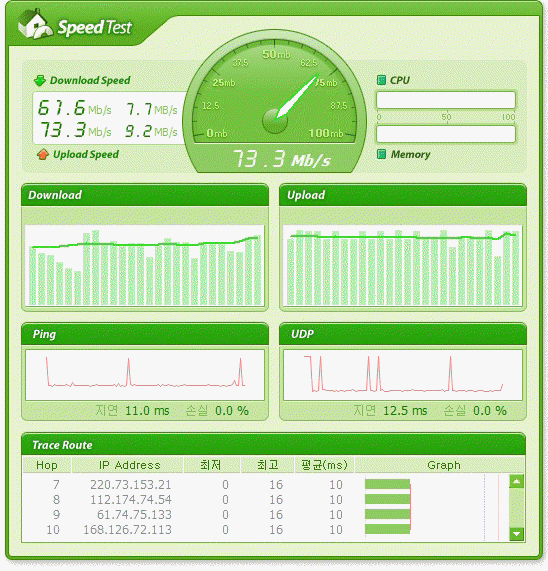
Task: Click the Trace Route scroll up arrow
Action: 516,481
